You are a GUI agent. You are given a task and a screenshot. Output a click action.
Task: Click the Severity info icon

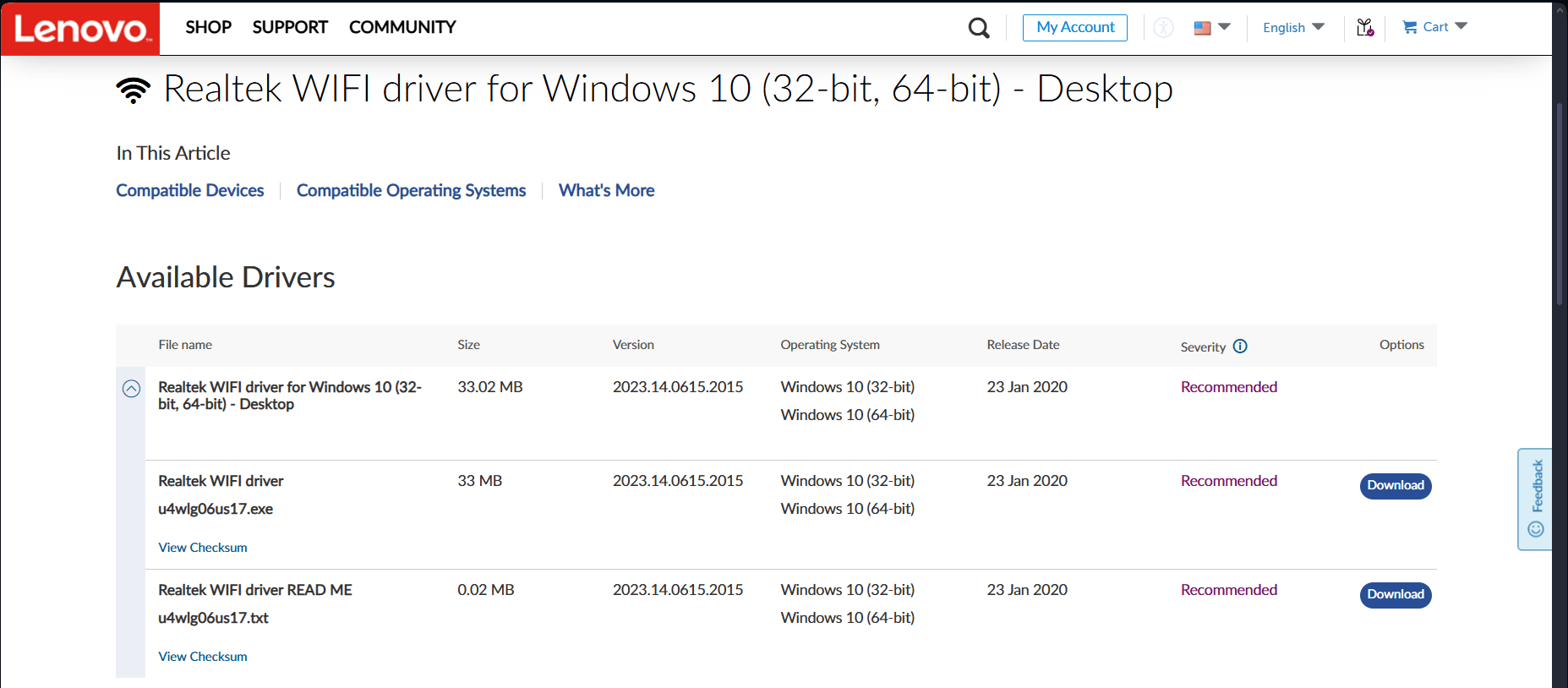point(1240,346)
